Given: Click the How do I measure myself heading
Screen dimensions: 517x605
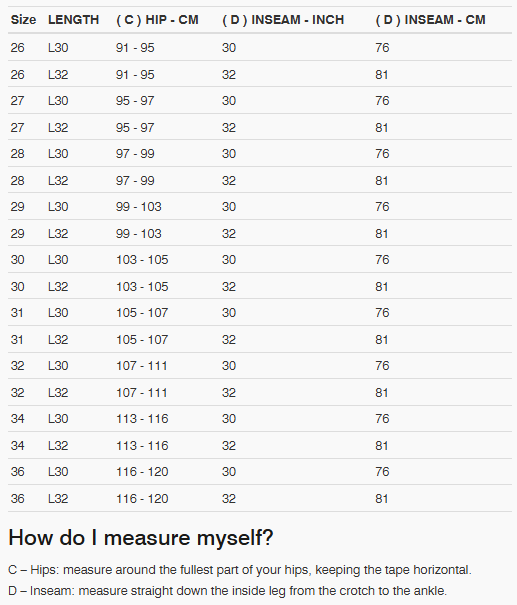Looking at the screenshot, I should tap(141, 538).
